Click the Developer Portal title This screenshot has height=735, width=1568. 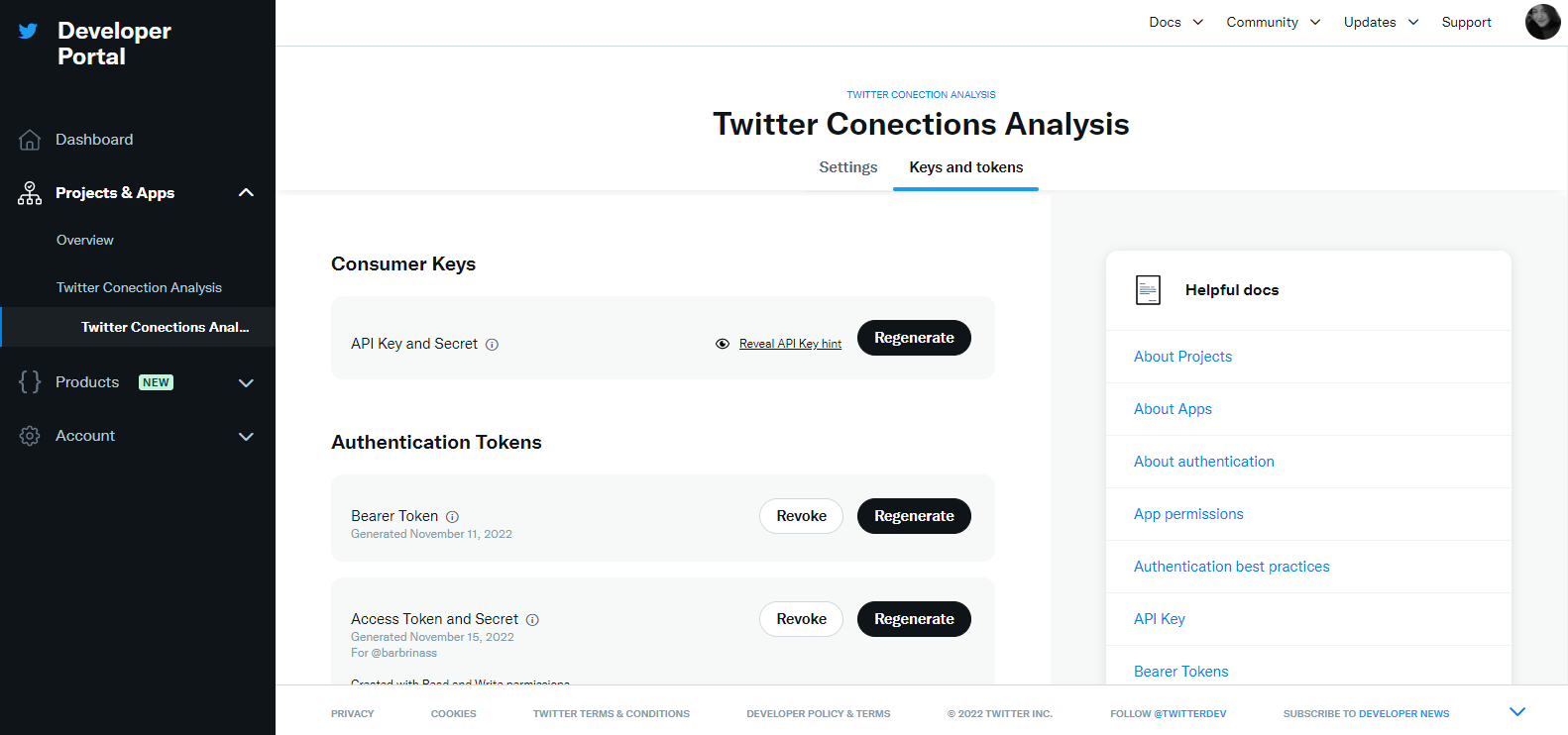[114, 44]
